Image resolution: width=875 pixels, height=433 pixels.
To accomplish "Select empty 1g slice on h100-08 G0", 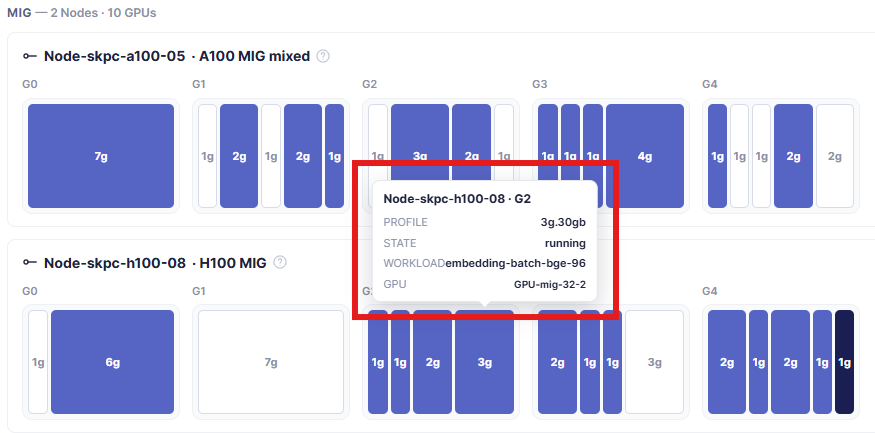I will (38, 362).
